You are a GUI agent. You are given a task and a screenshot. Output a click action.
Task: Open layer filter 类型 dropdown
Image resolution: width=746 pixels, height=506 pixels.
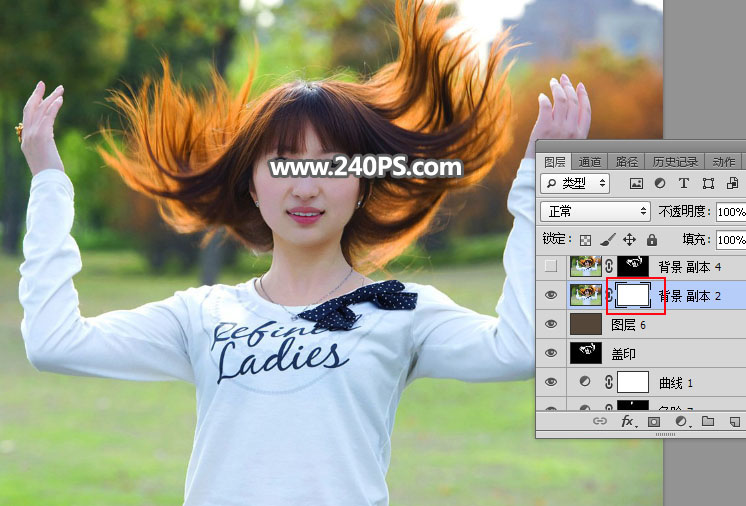pos(575,184)
